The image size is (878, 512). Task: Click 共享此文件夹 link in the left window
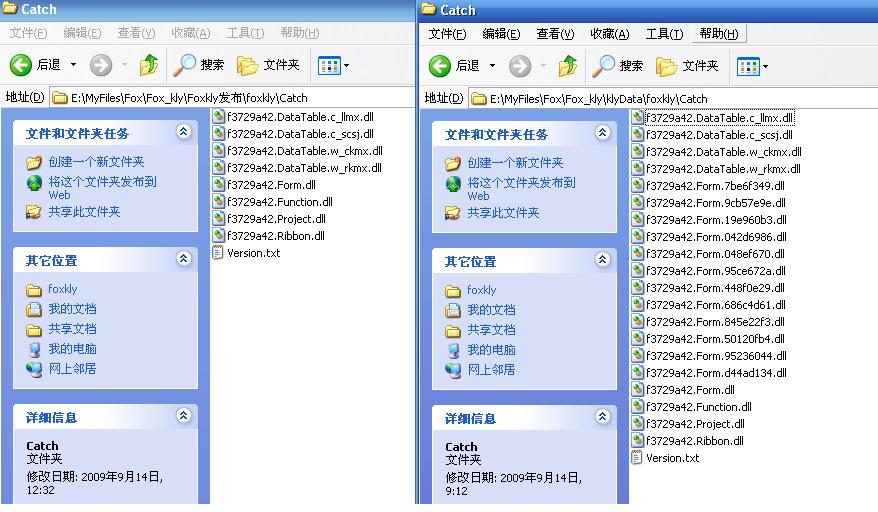point(84,212)
